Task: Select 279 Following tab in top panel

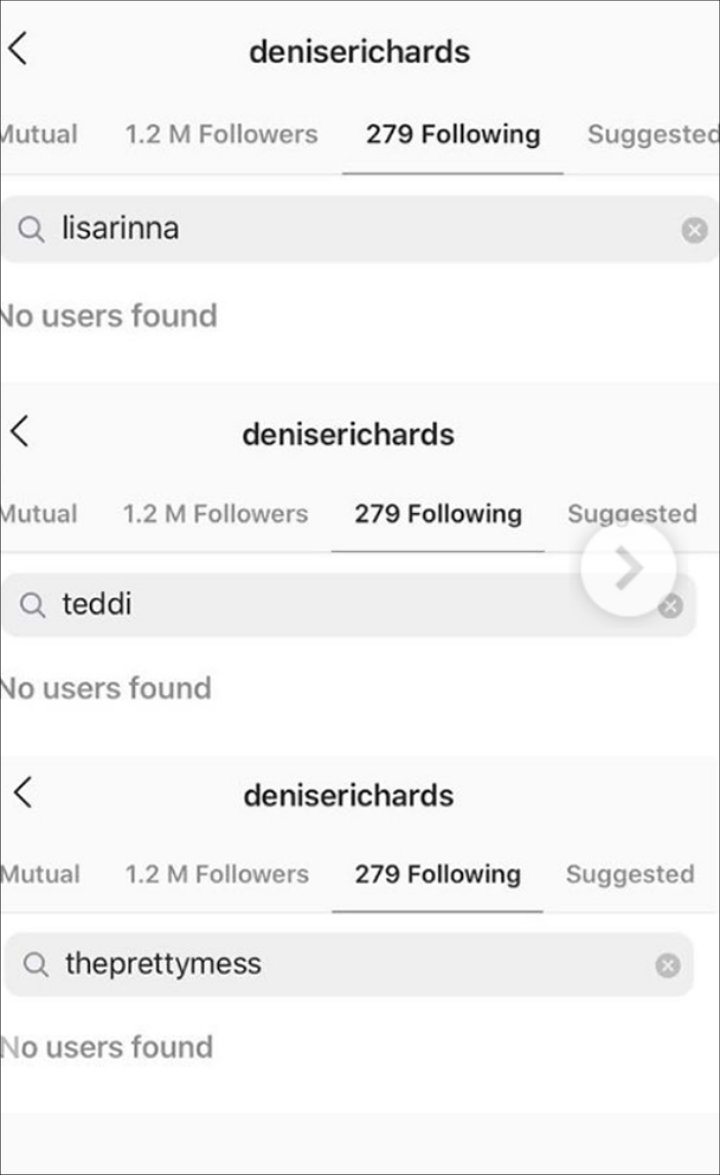Action: pos(453,134)
